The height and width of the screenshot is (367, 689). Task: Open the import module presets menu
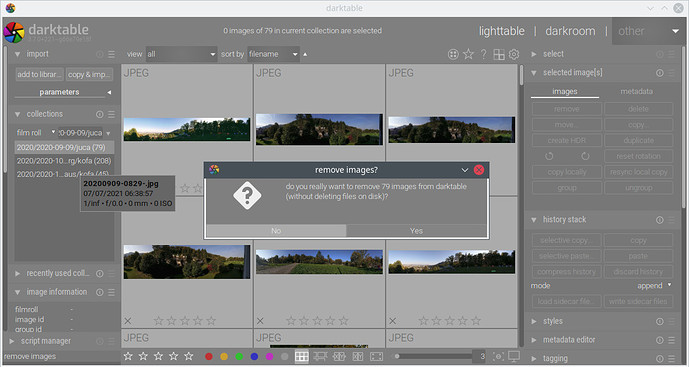click(112, 54)
